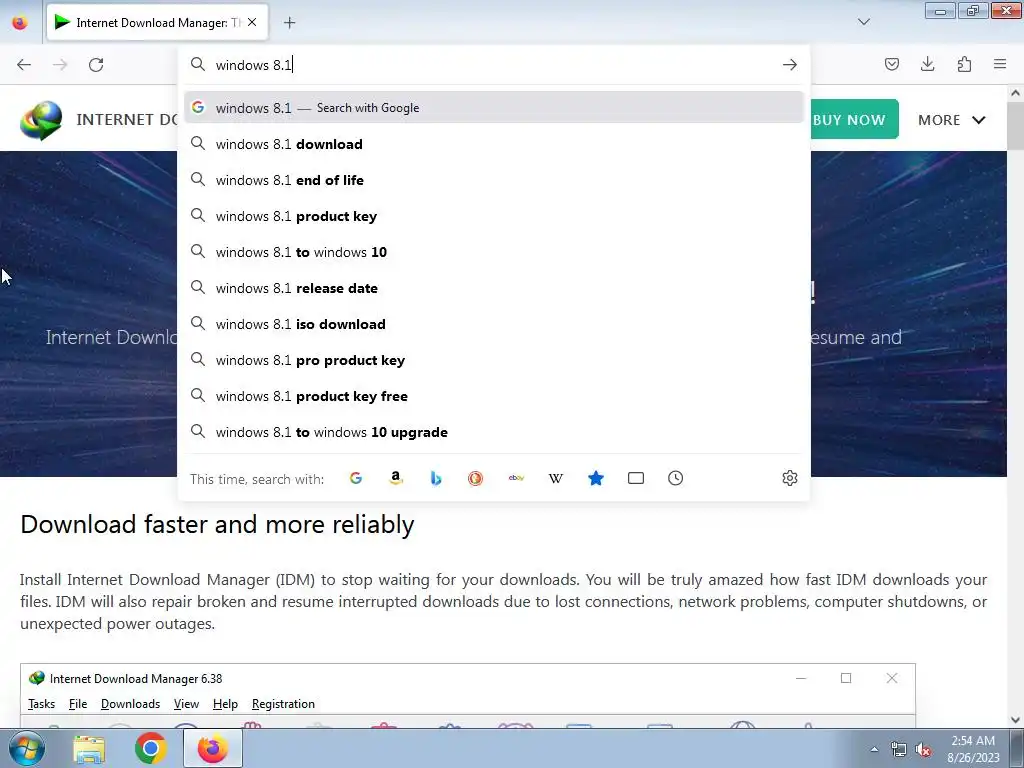Image resolution: width=1024 pixels, height=768 pixels.
Task: Search this time with Google icon
Action: tap(356, 478)
